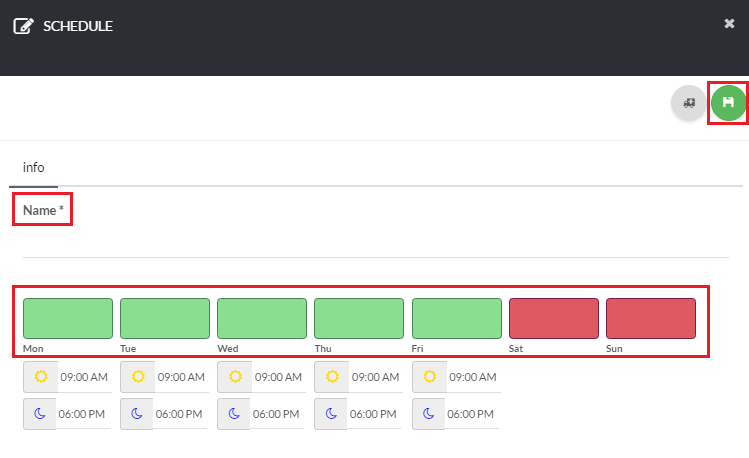This screenshot has width=749, height=458.
Task: Open the Friday 09:00 AM start time picker
Action: click(x=473, y=378)
